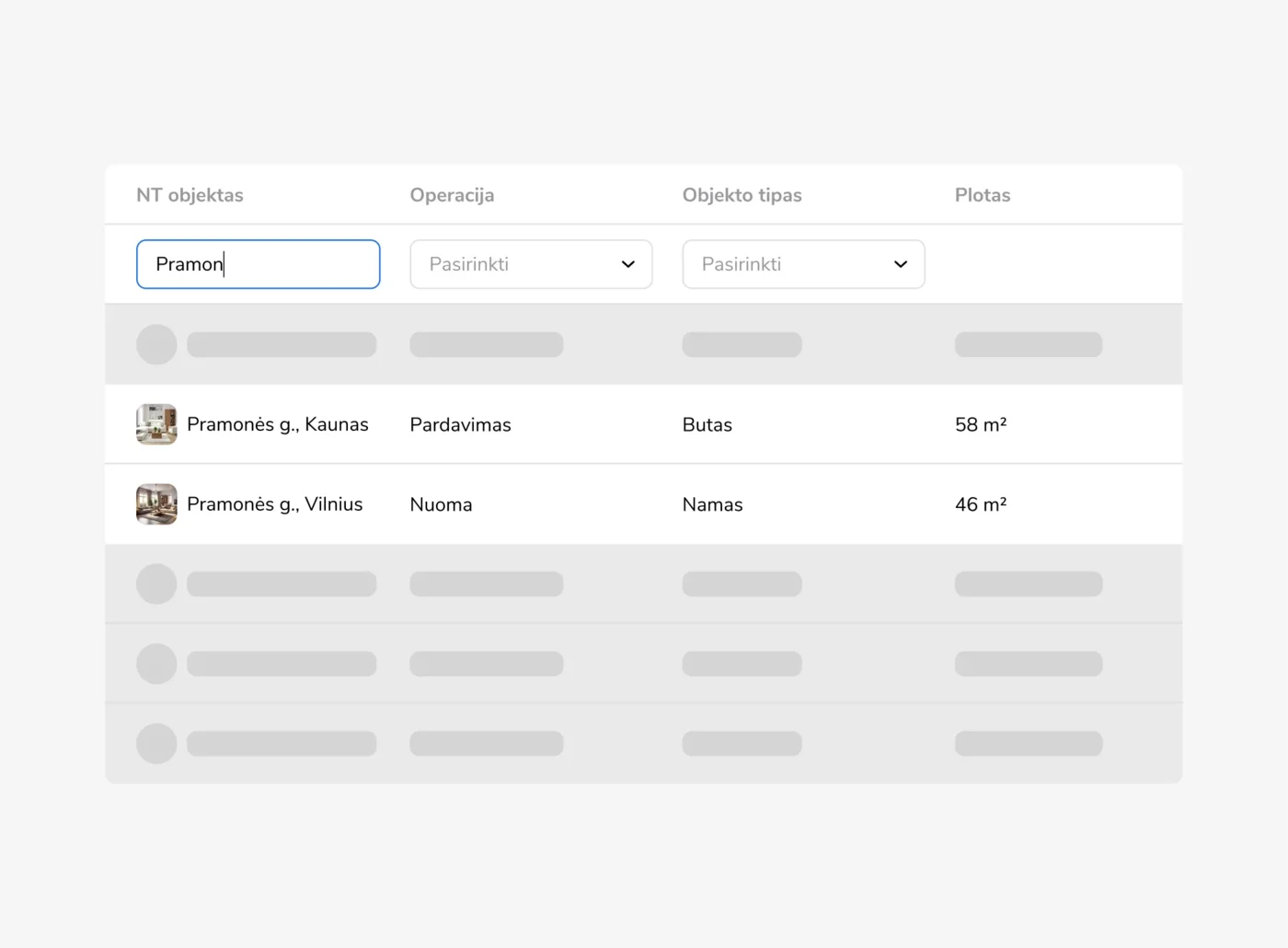This screenshot has height=948, width=1288.
Task: Click the 46 m² area value
Action: point(980,505)
